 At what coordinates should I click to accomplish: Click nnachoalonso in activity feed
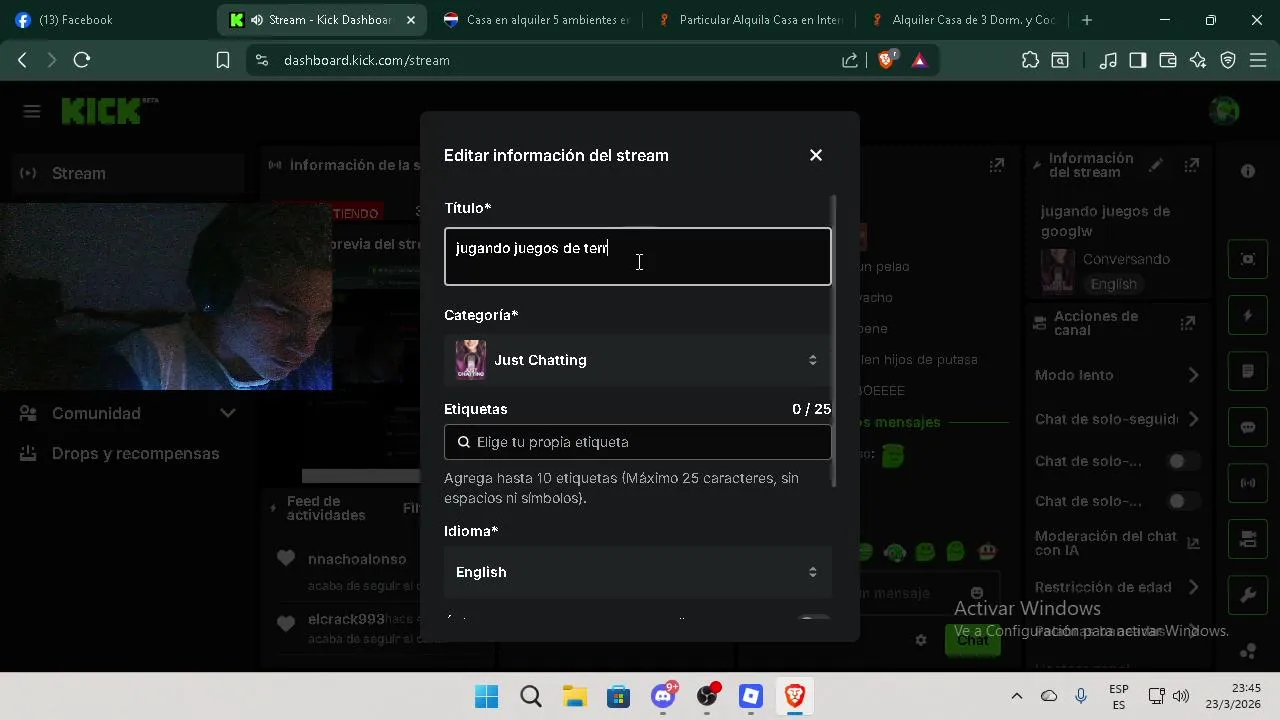click(x=357, y=559)
